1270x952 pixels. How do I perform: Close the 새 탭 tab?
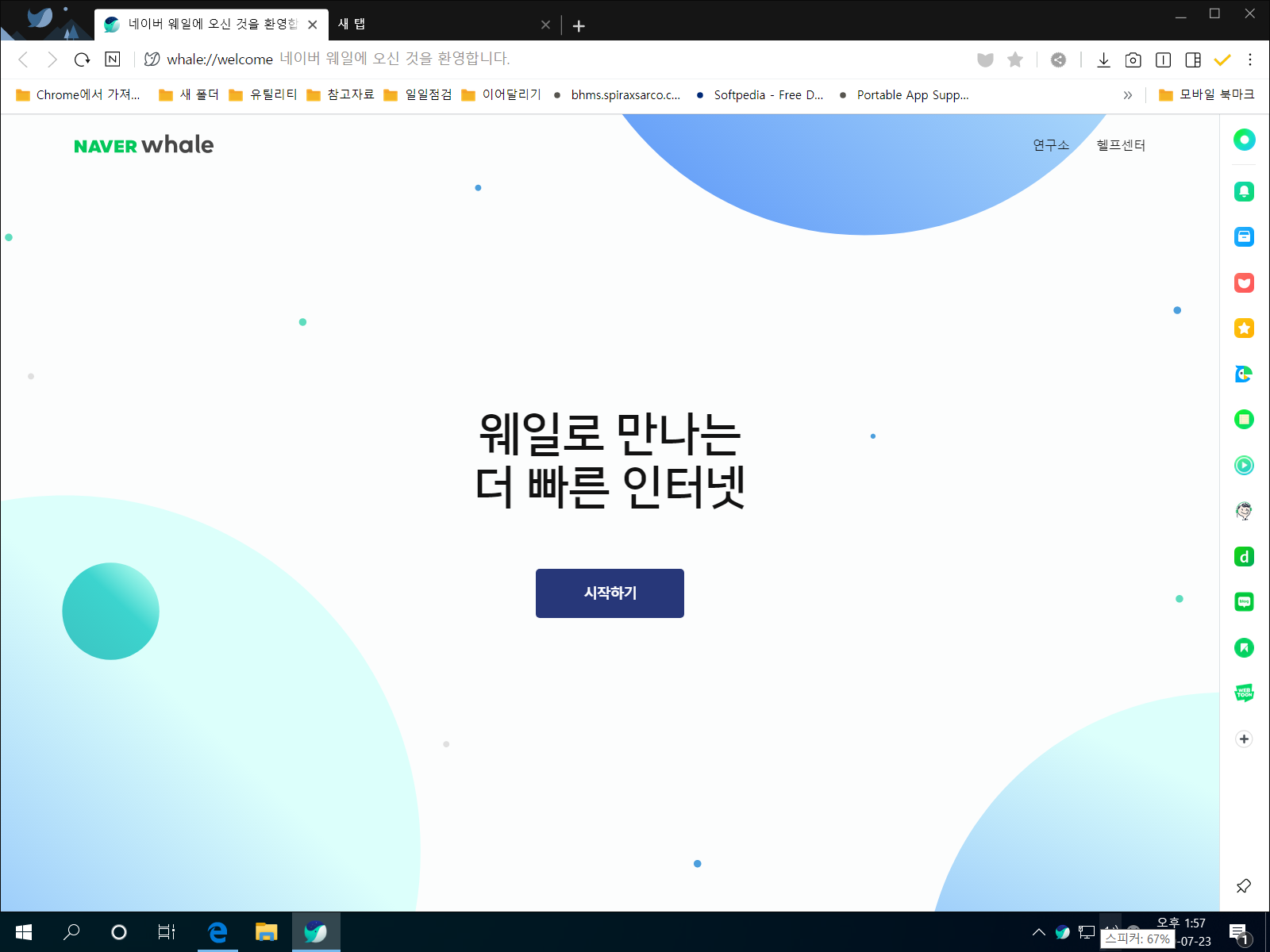pyautogui.click(x=545, y=25)
